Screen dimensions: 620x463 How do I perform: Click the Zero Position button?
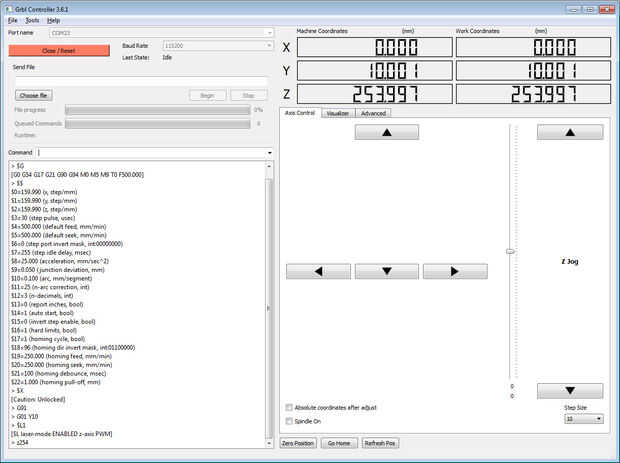click(x=298, y=443)
